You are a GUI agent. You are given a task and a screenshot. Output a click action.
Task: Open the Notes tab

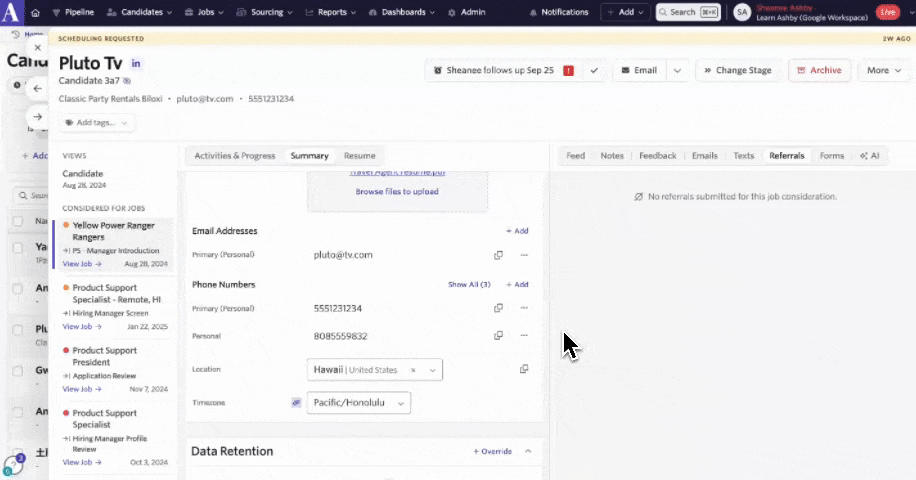point(612,156)
